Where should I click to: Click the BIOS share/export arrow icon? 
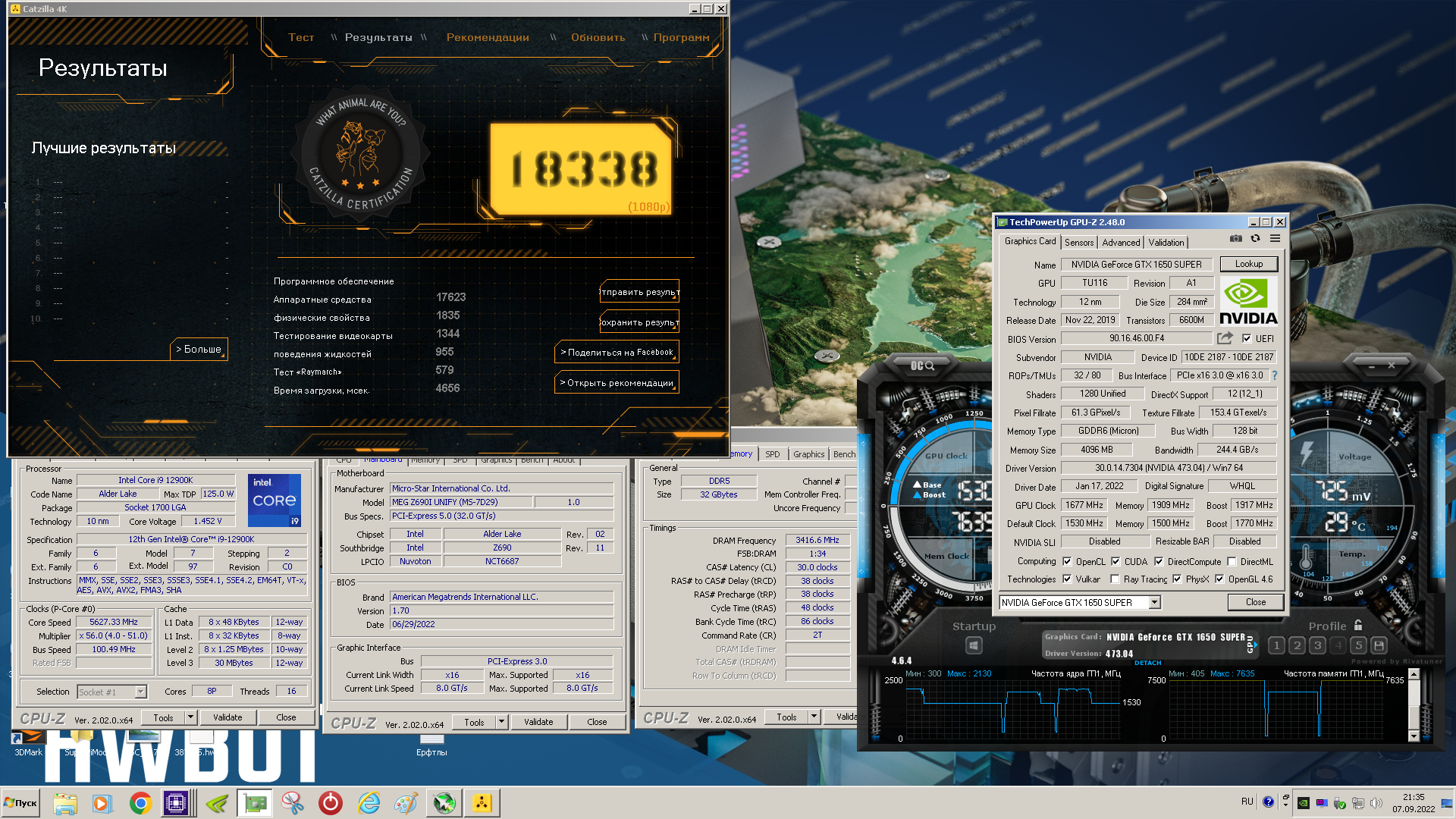pos(1225,338)
